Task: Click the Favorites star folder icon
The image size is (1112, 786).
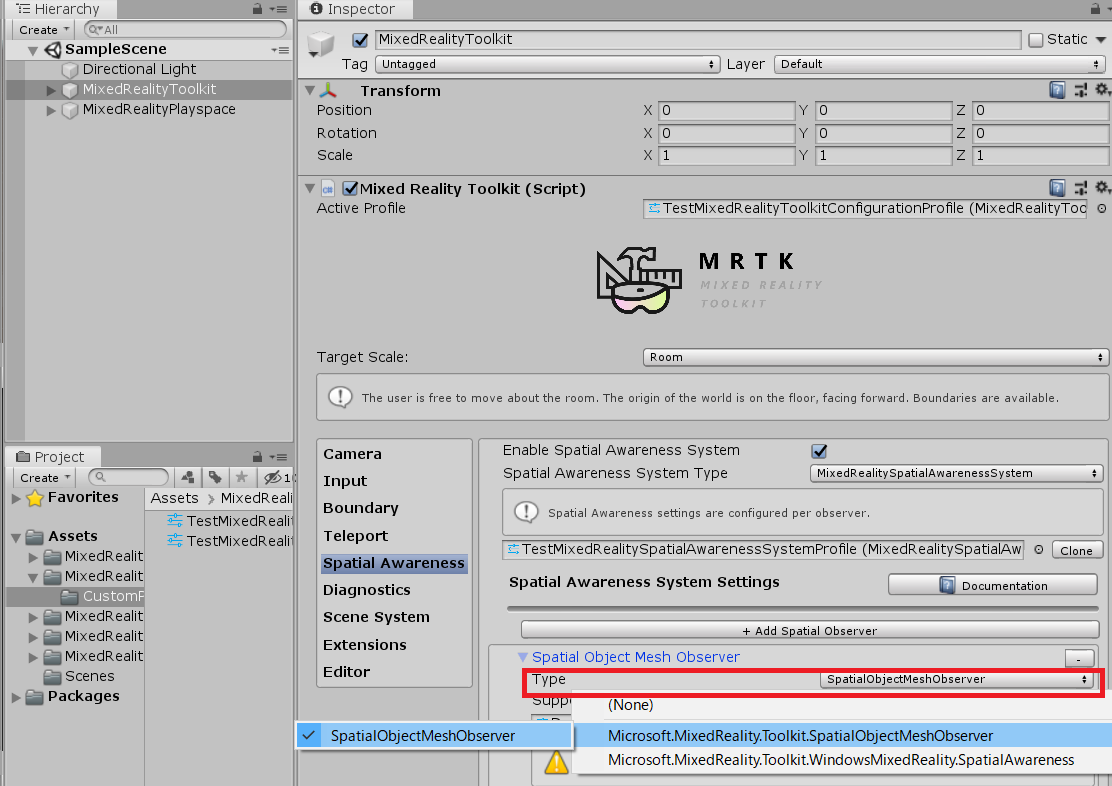Action: point(35,498)
